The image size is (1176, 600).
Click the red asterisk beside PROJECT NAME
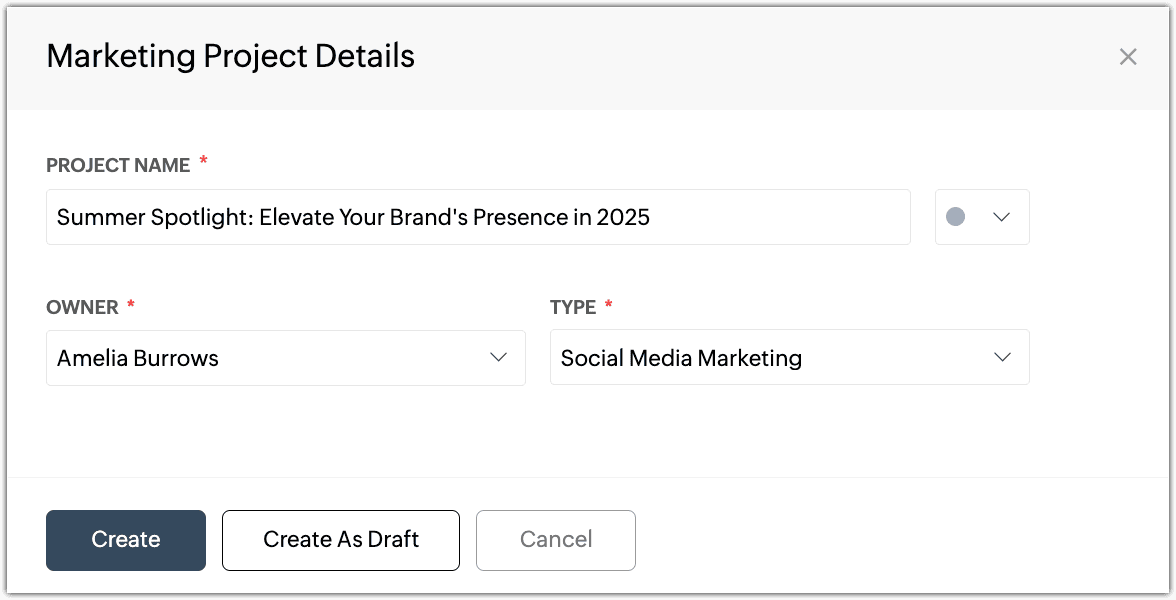click(x=204, y=163)
